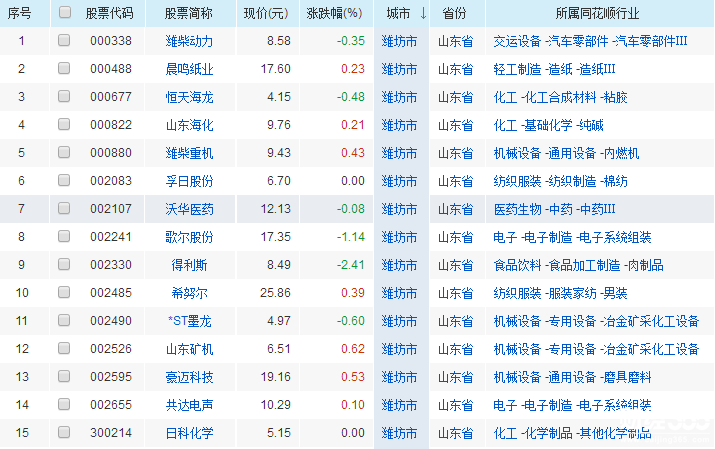Open the 男装 industry link
The image size is (715, 449).
point(615,293)
